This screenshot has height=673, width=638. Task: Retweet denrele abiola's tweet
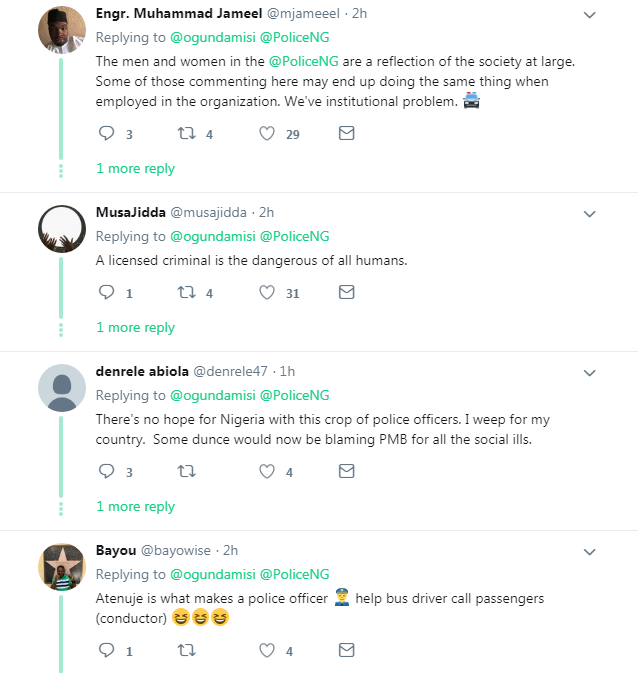[x=186, y=471]
